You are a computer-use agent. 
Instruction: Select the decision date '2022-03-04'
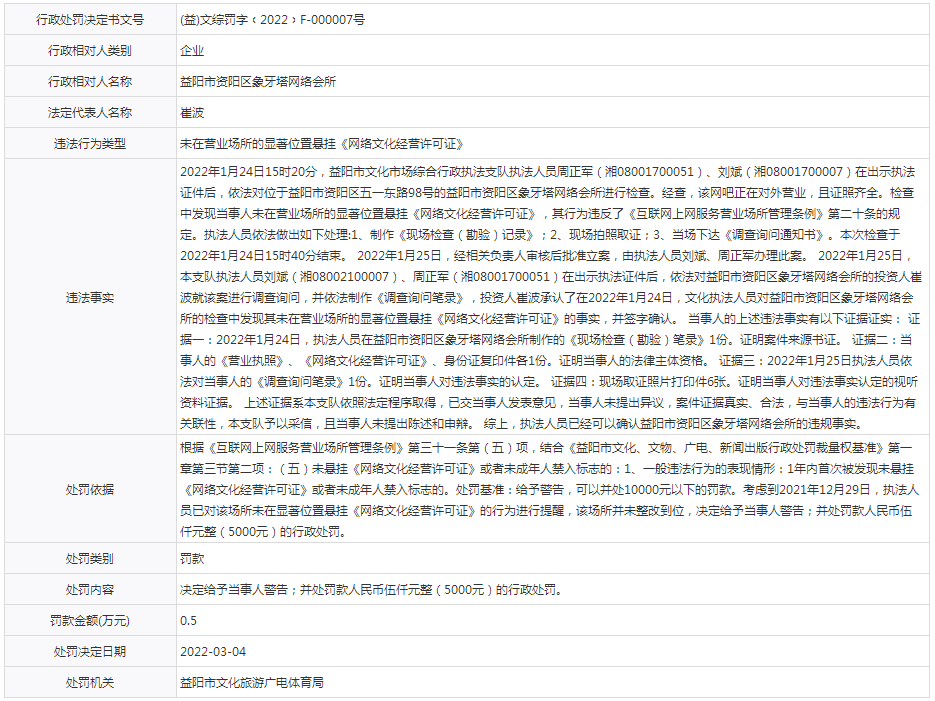coord(213,652)
